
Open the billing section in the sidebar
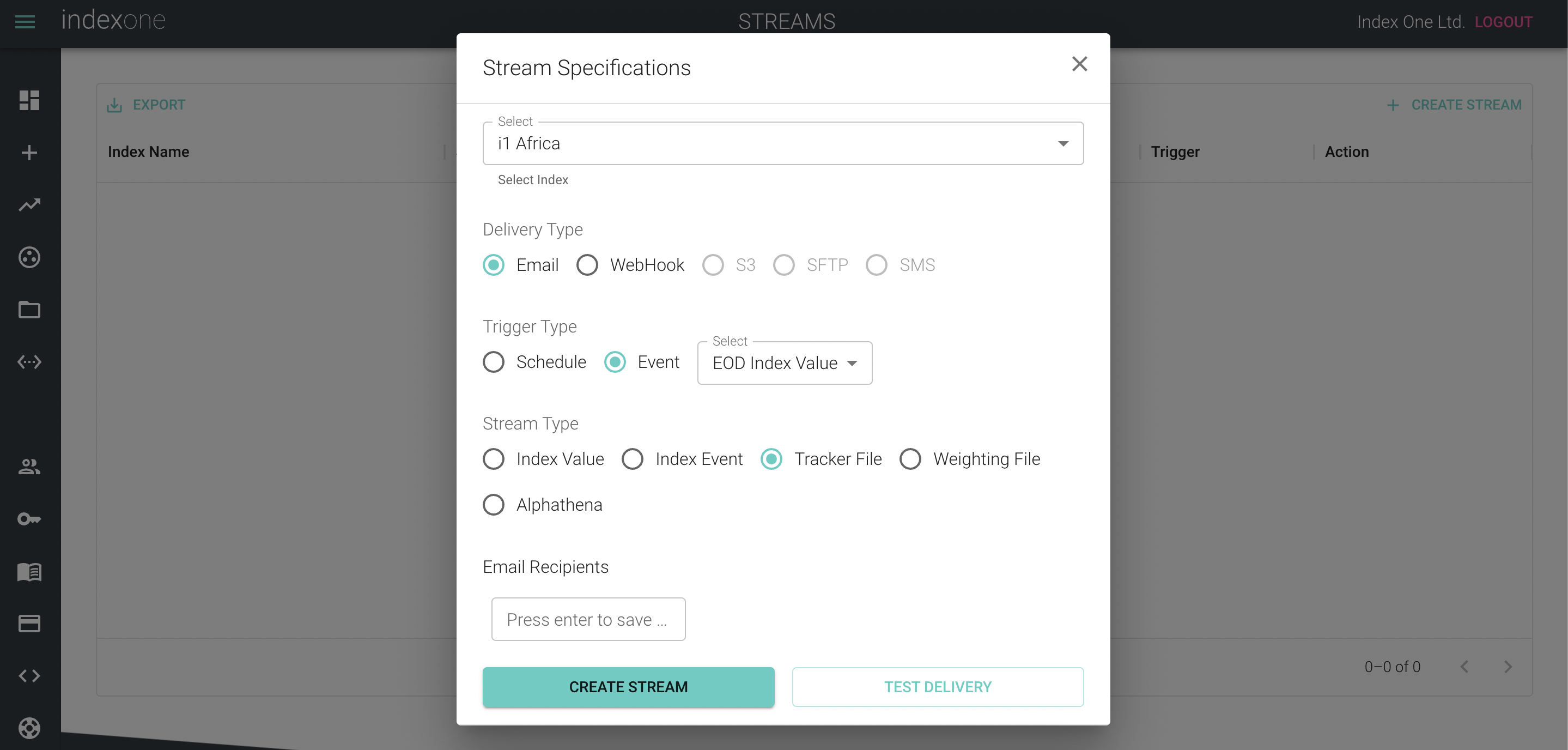tap(29, 624)
